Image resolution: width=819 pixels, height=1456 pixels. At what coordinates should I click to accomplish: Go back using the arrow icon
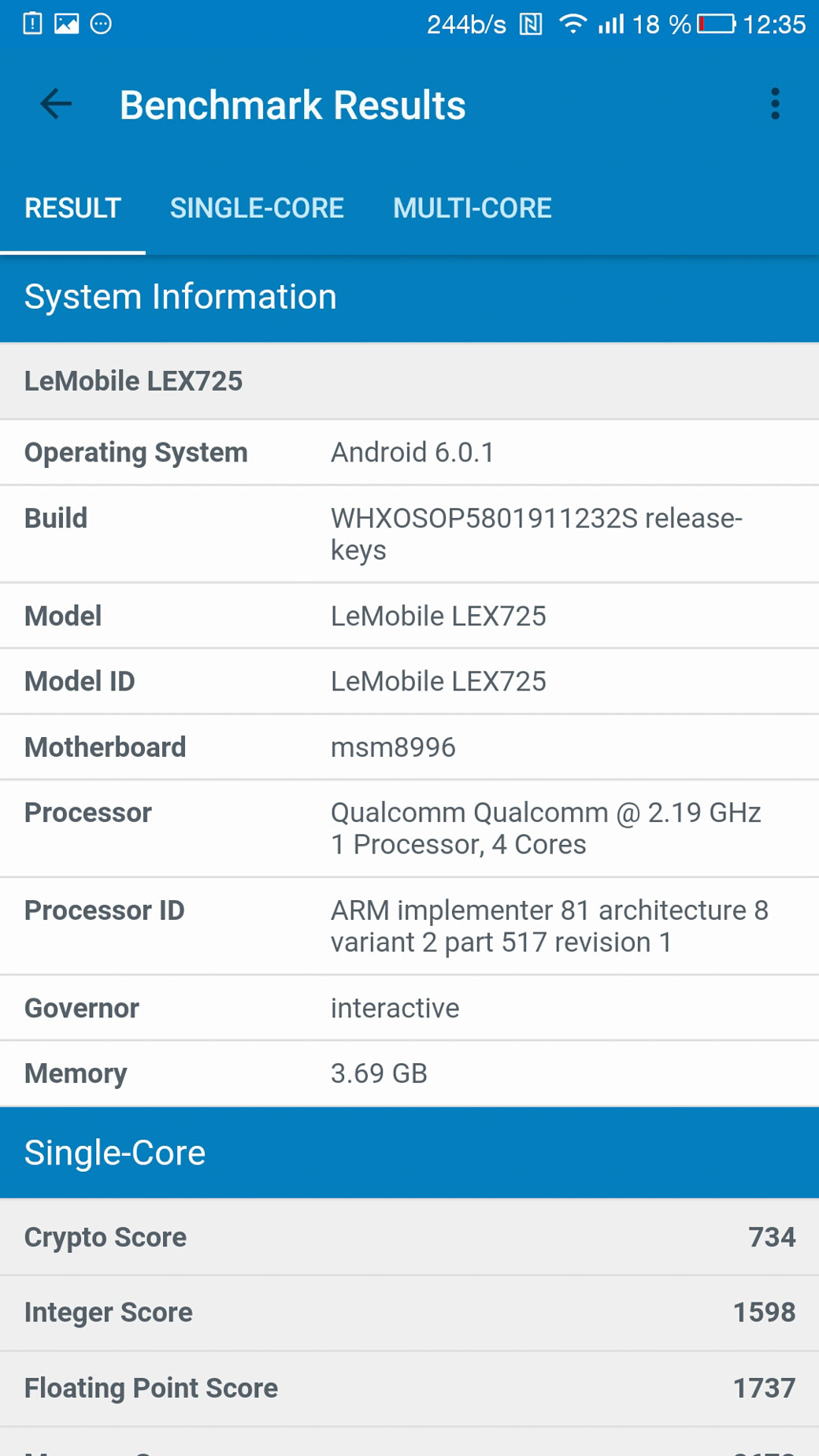(56, 104)
